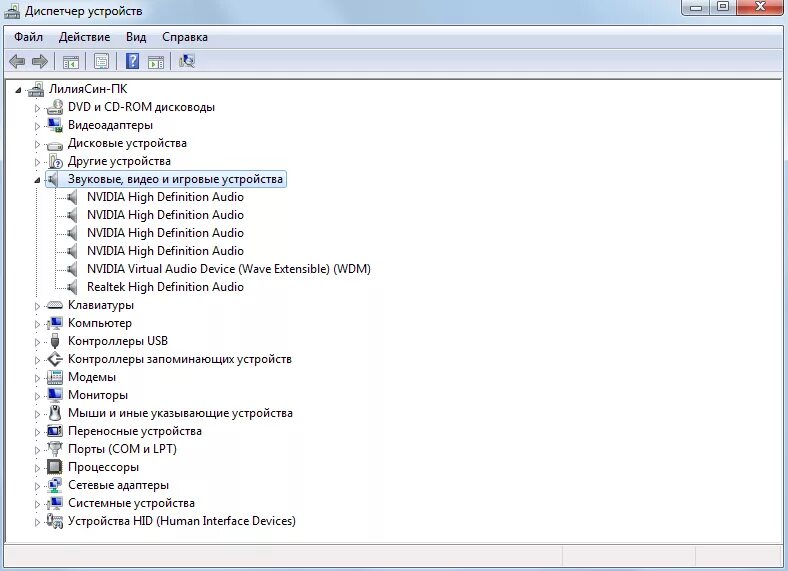This screenshot has width=788, height=571.
Task: Select the Порты (COM и LPT) label
Action: pyautogui.click(x=122, y=449)
